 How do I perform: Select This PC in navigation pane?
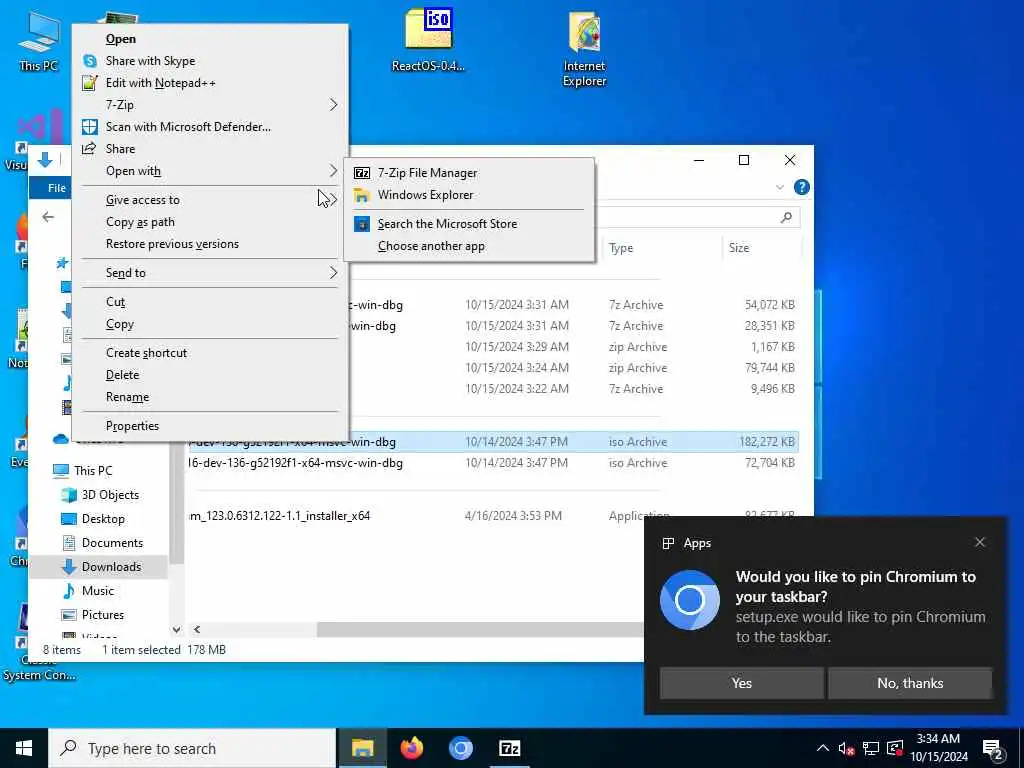coord(93,470)
